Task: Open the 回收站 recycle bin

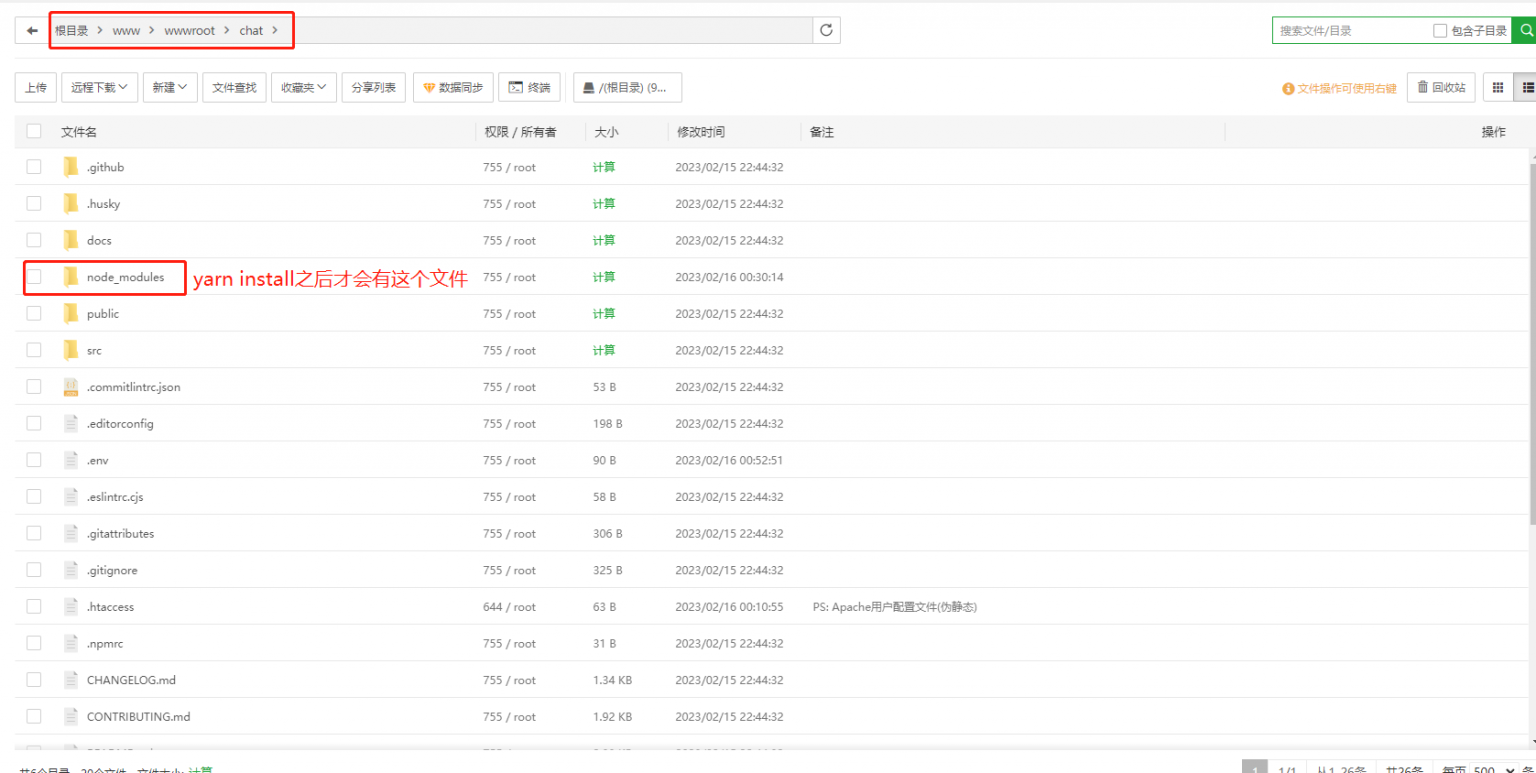Action: pyautogui.click(x=1441, y=87)
